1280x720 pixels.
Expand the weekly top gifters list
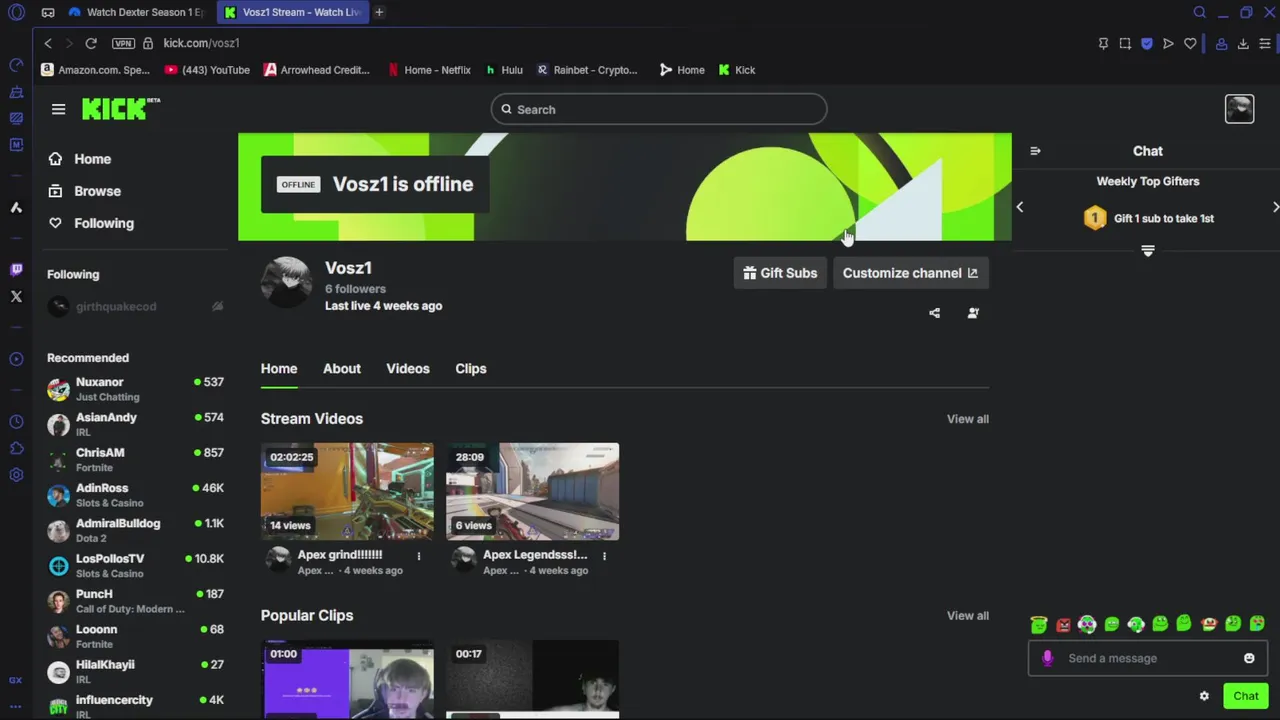(1148, 251)
